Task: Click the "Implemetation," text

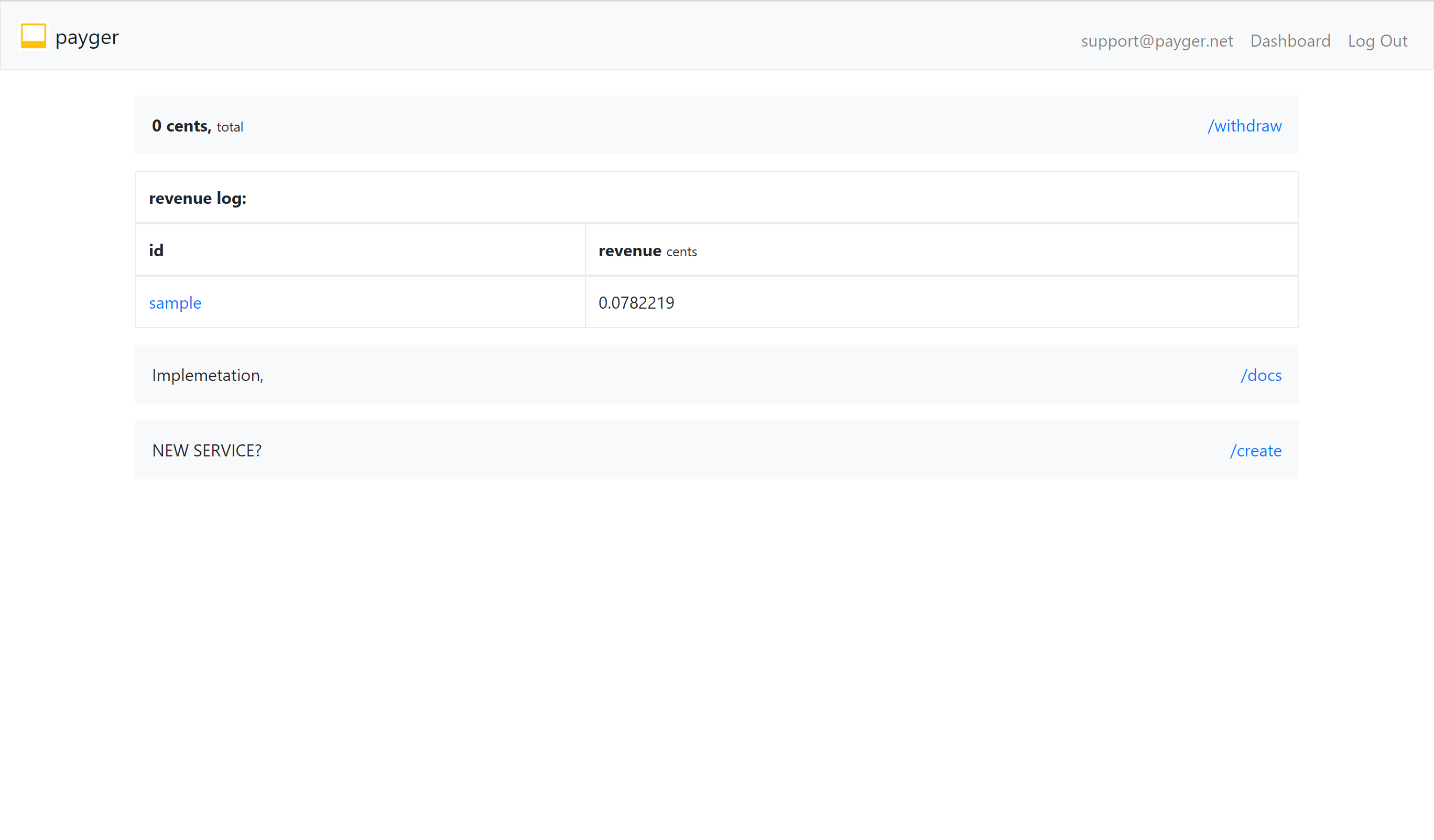Action: [x=207, y=375]
